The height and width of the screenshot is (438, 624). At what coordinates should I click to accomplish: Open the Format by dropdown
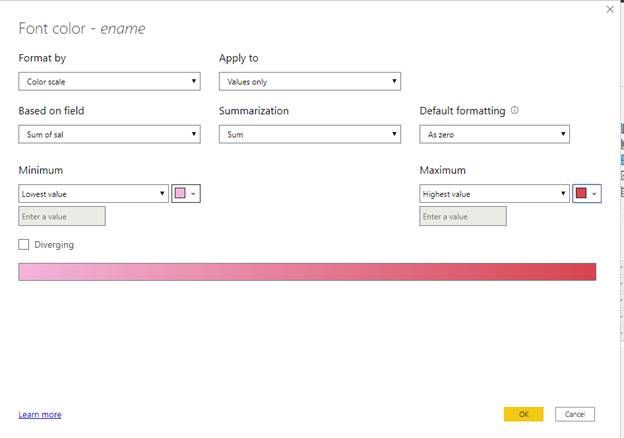tap(109, 82)
